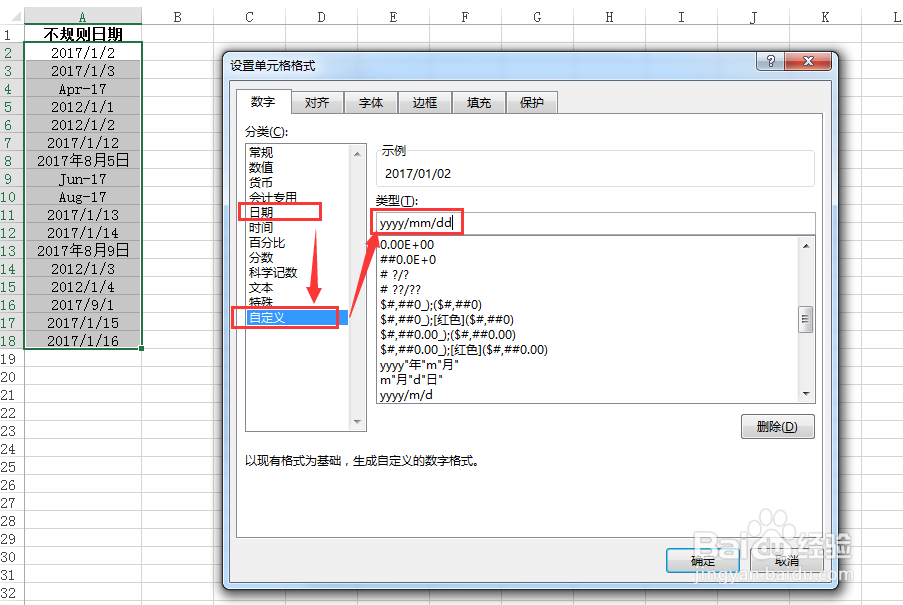Choose the 货币 category
This screenshot has height=605, width=903.
click(x=261, y=182)
